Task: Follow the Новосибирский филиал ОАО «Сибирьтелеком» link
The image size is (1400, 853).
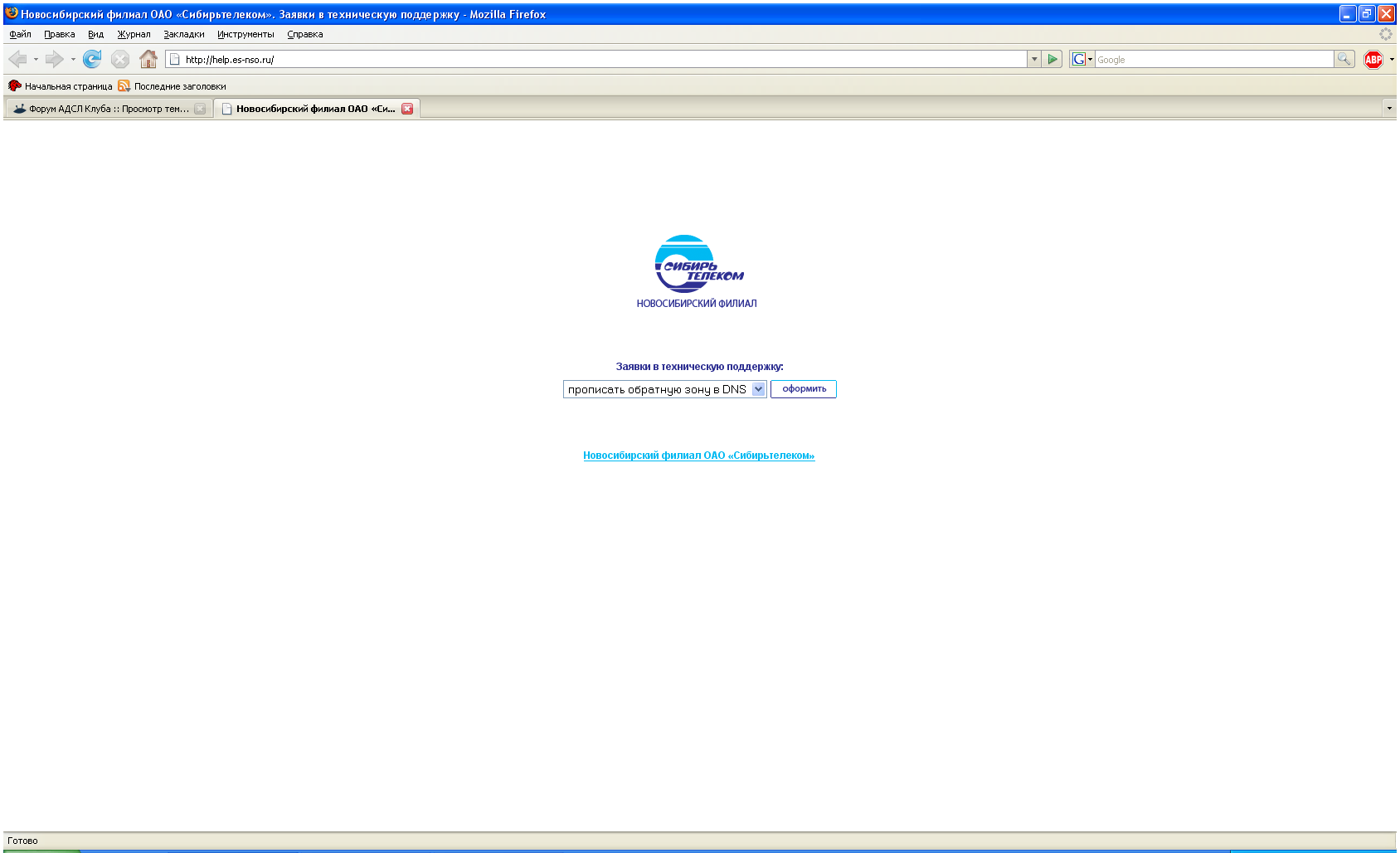Action: [x=698, y=456]
